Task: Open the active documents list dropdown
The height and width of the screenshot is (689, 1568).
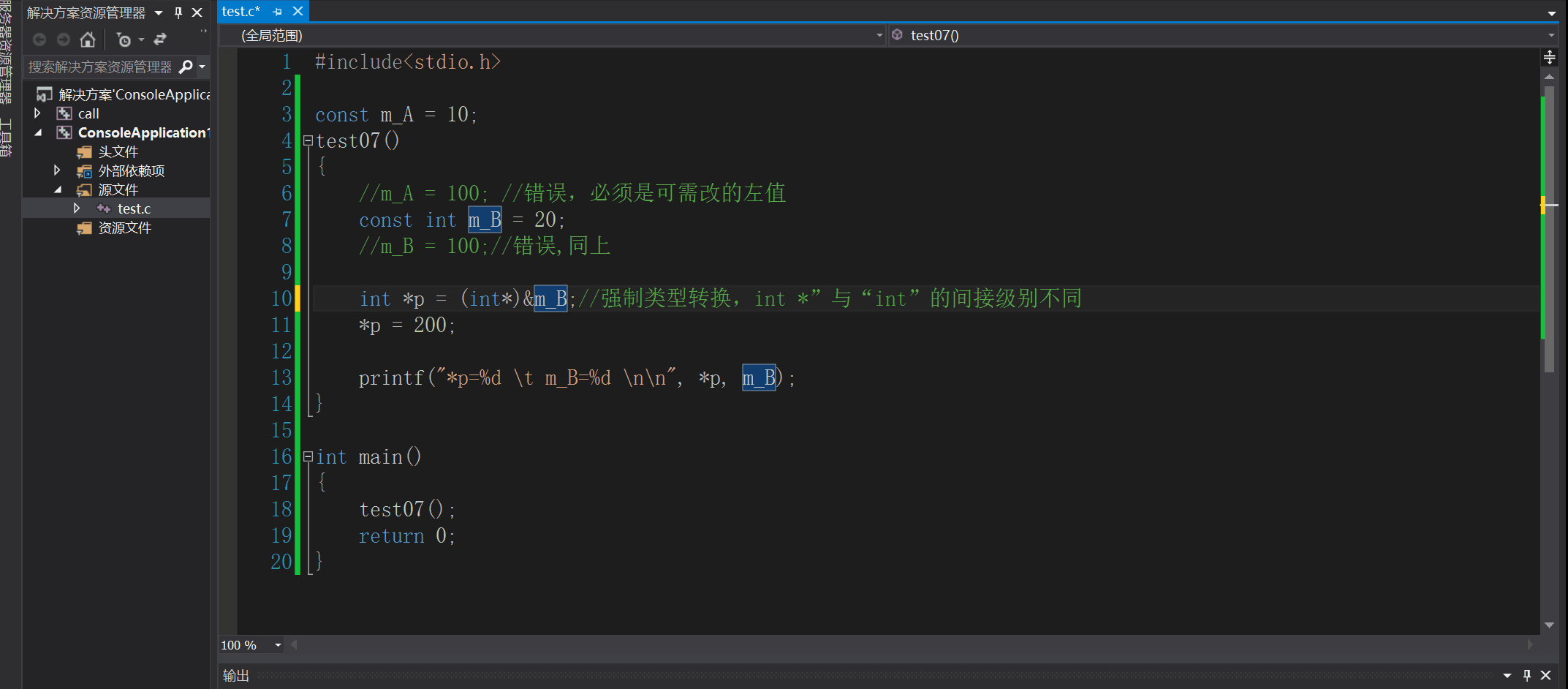Action: [1552, 13]
